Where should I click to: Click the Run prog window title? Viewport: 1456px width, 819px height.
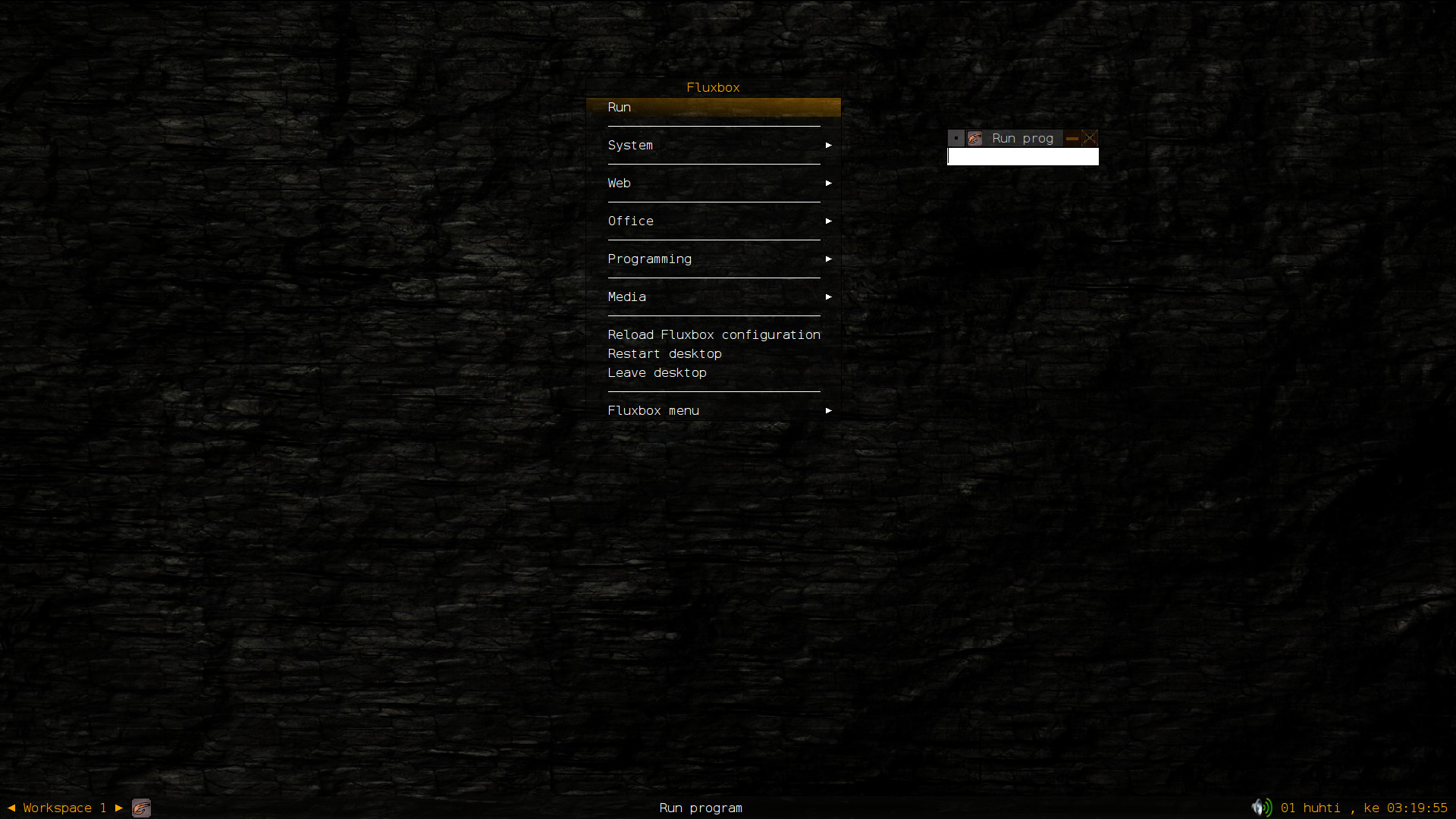pyautogui.click(x=1022, y=138)
